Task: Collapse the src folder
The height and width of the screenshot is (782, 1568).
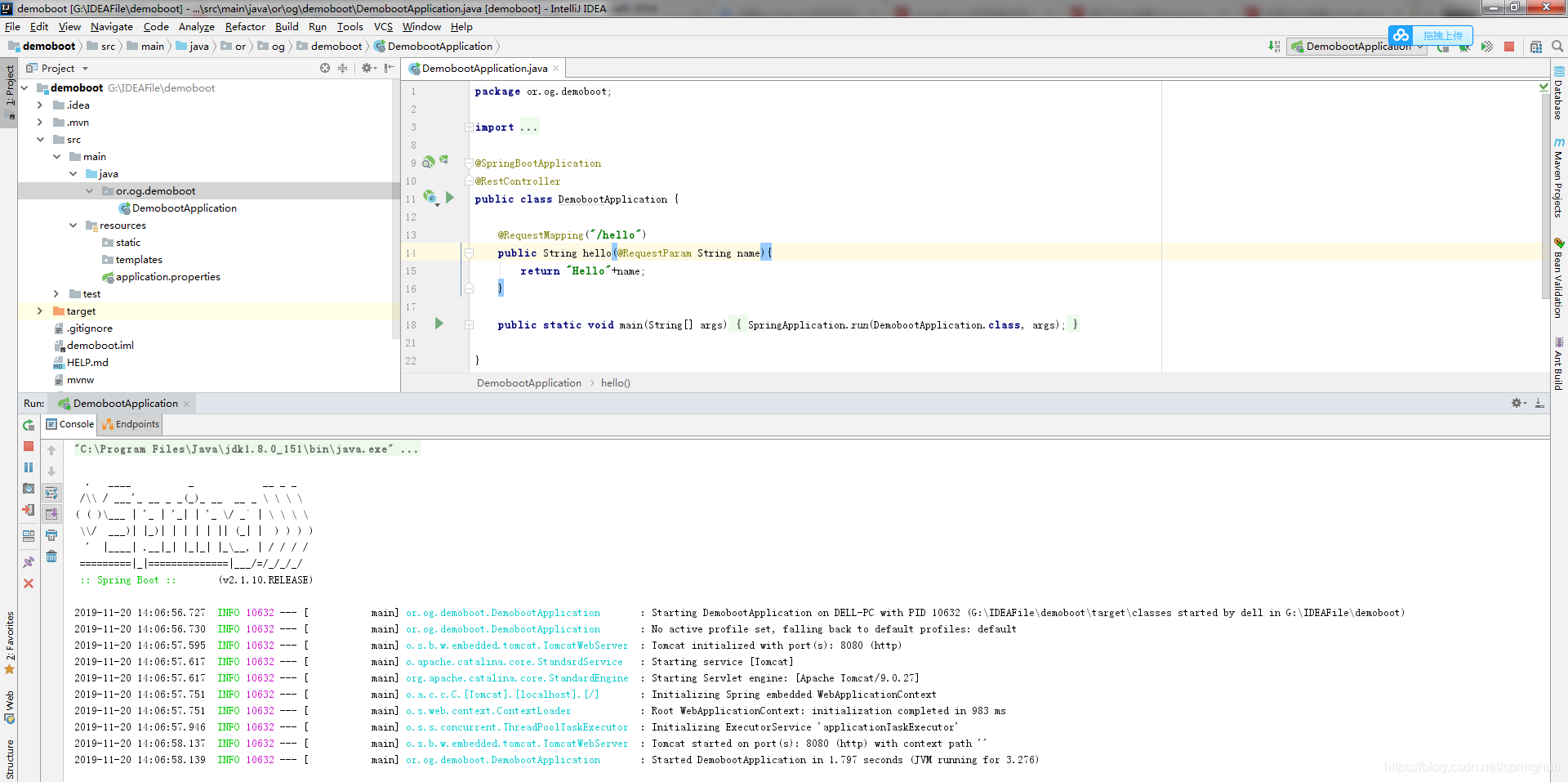Action: pos(40,139)
